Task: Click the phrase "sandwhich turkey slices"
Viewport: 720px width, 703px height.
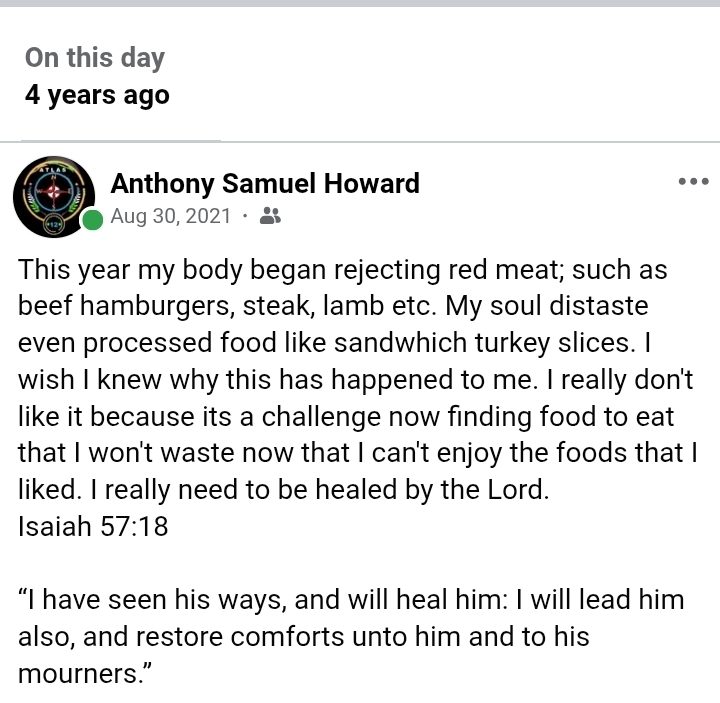Action: point(474,343)
